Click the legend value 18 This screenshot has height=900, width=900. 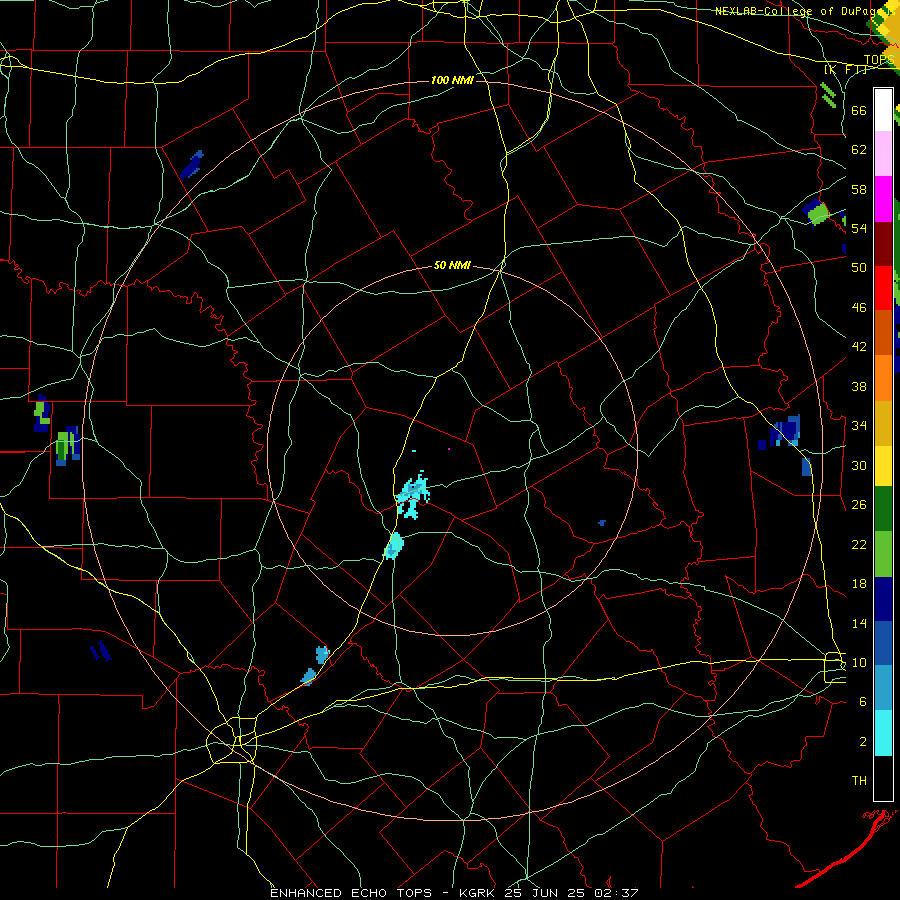pos(859,584)
